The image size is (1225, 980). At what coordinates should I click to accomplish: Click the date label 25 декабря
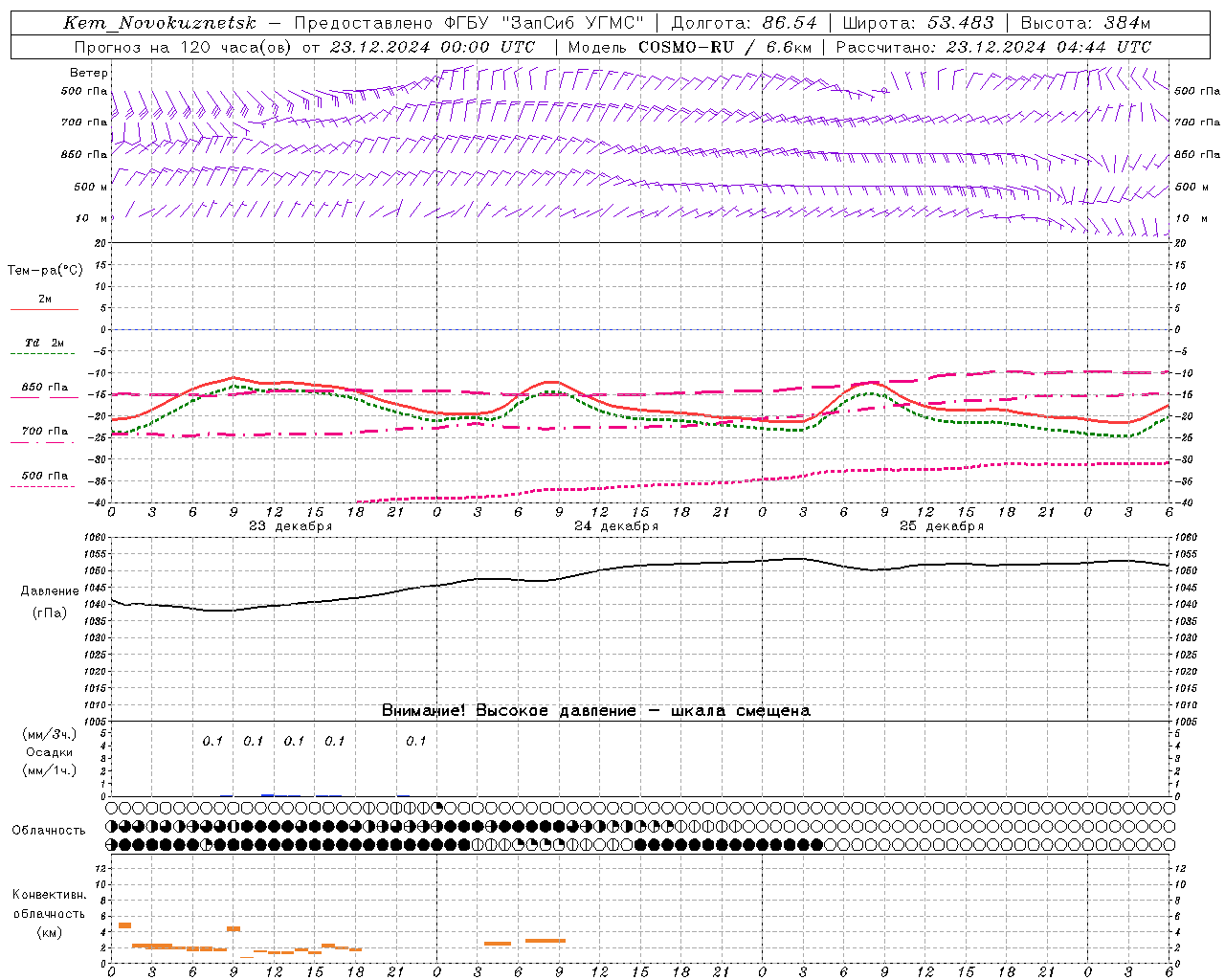click(942, 526)
